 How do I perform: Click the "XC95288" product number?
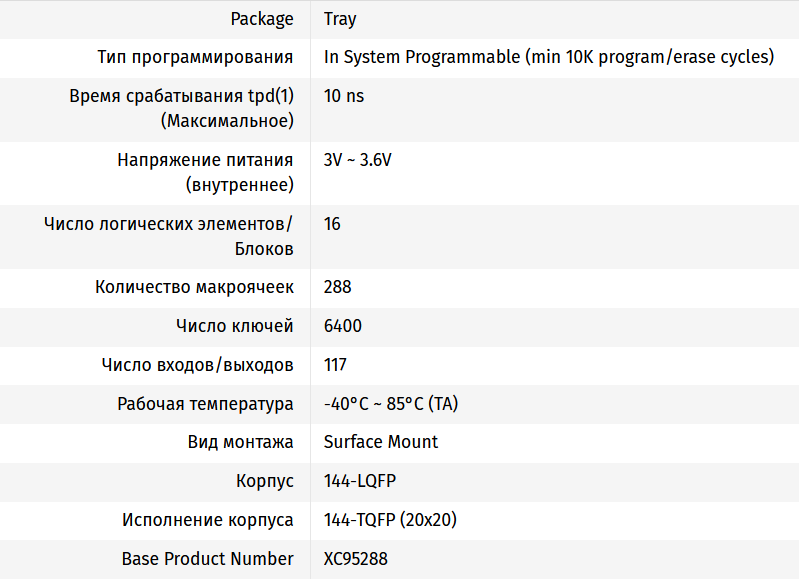point(355,559)
